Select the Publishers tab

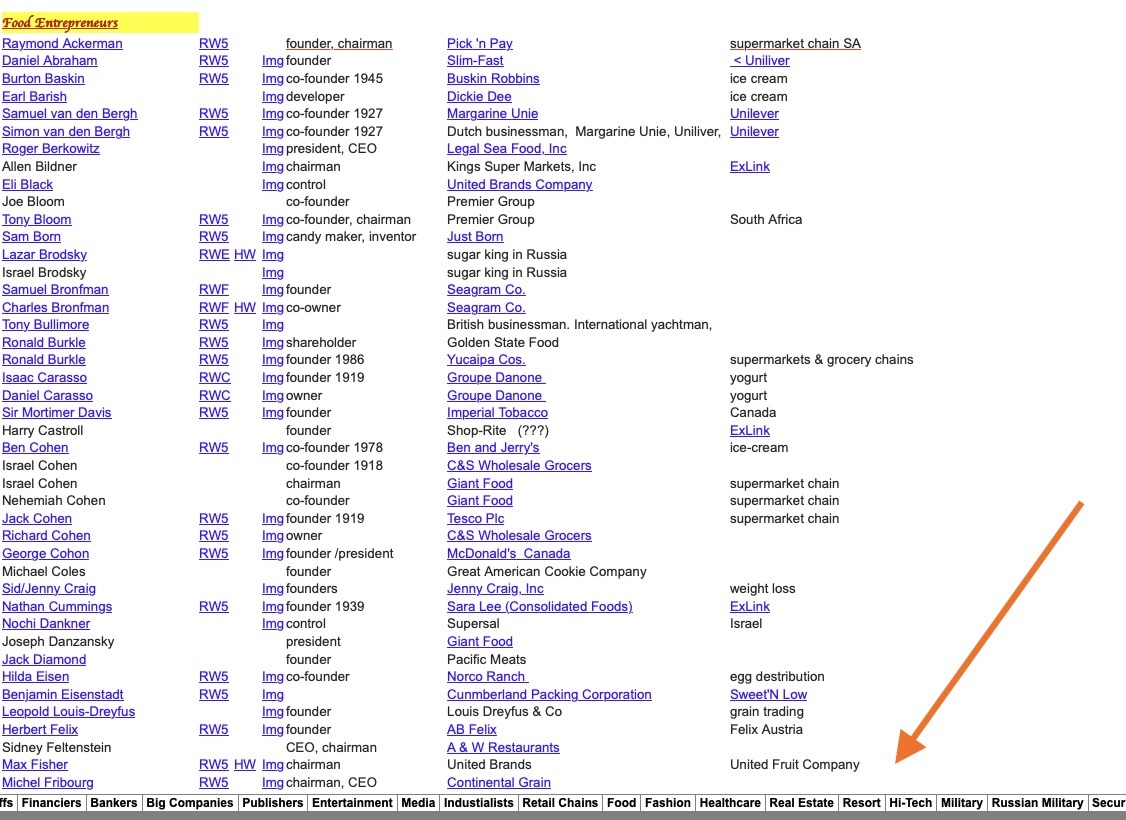(x=273, y=803)
